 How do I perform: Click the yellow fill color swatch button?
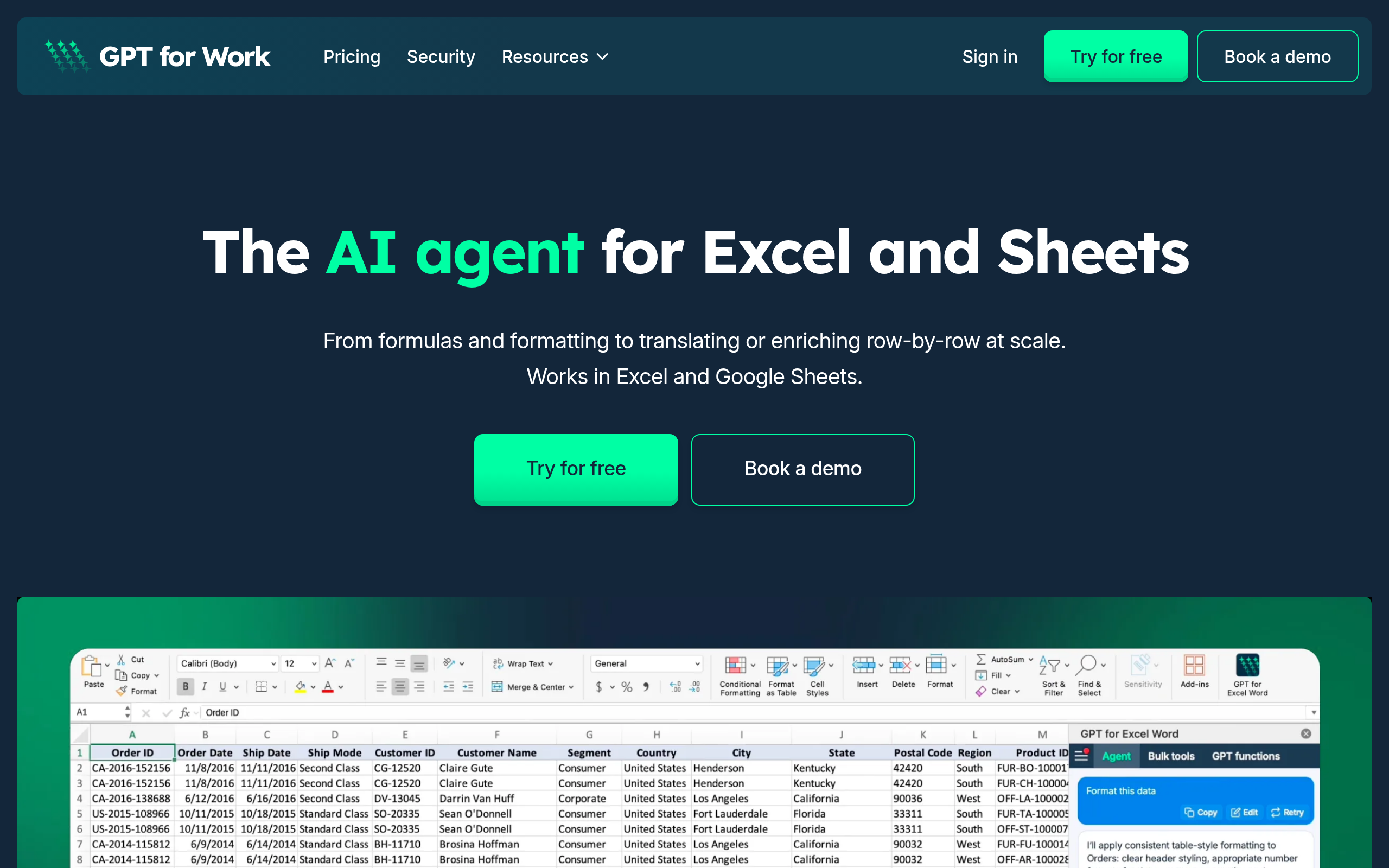pos(300,687)
